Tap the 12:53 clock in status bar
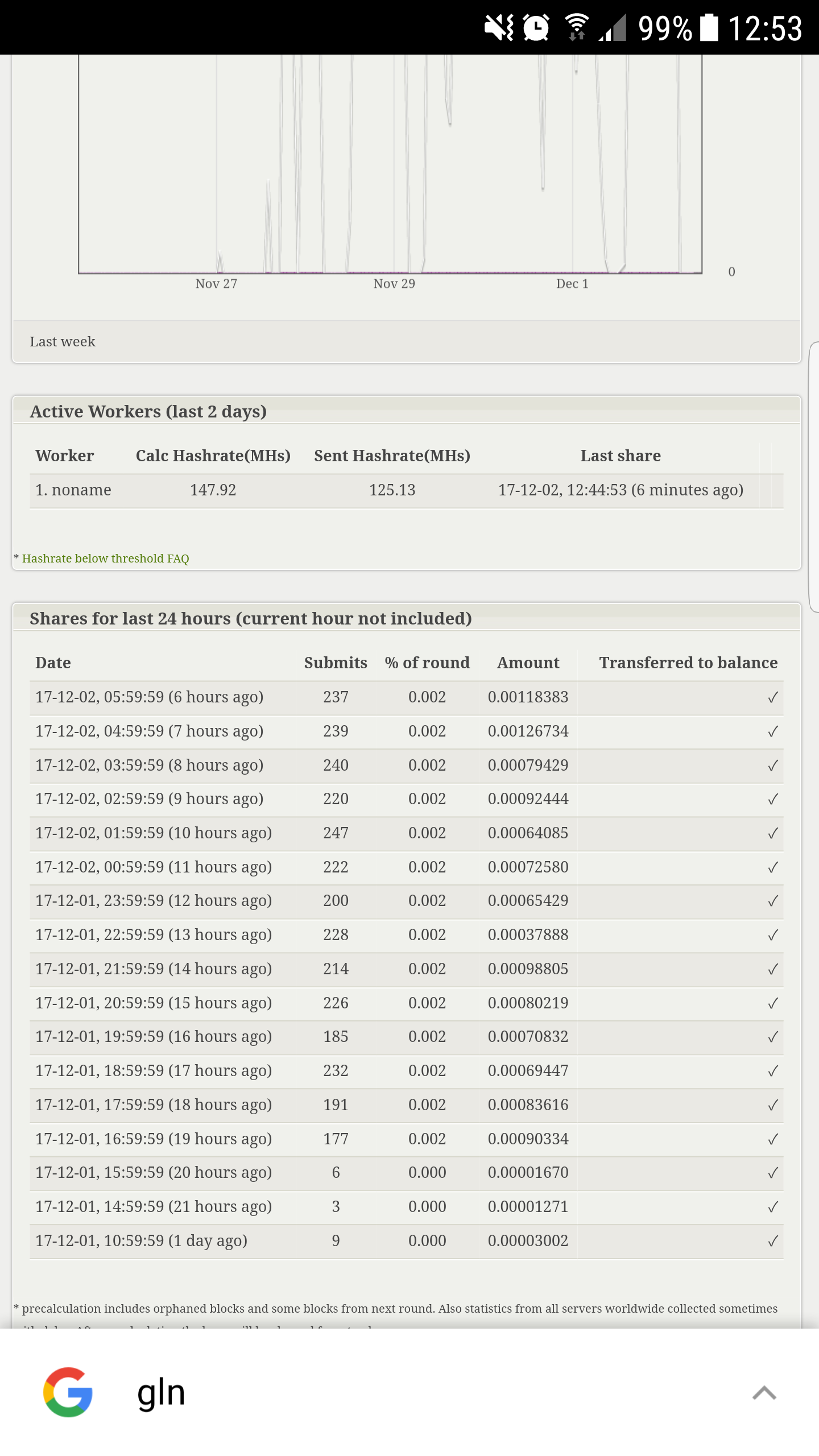This screenshot has height=1456, width=819. (765, 28)
